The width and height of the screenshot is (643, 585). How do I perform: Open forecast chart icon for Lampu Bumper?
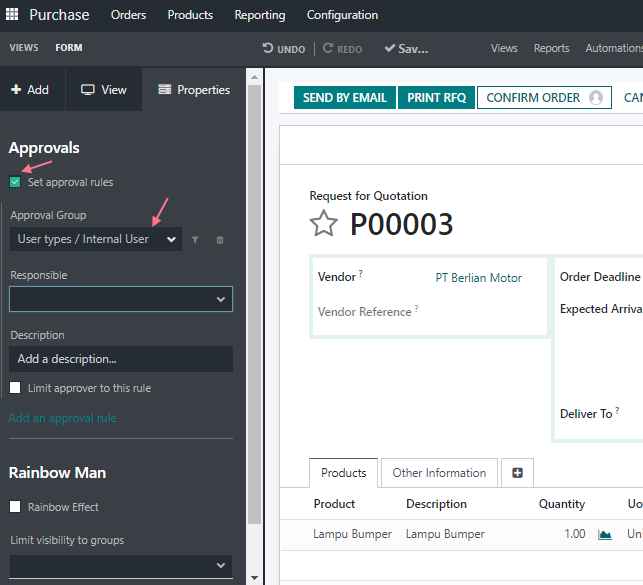[605, 534]
